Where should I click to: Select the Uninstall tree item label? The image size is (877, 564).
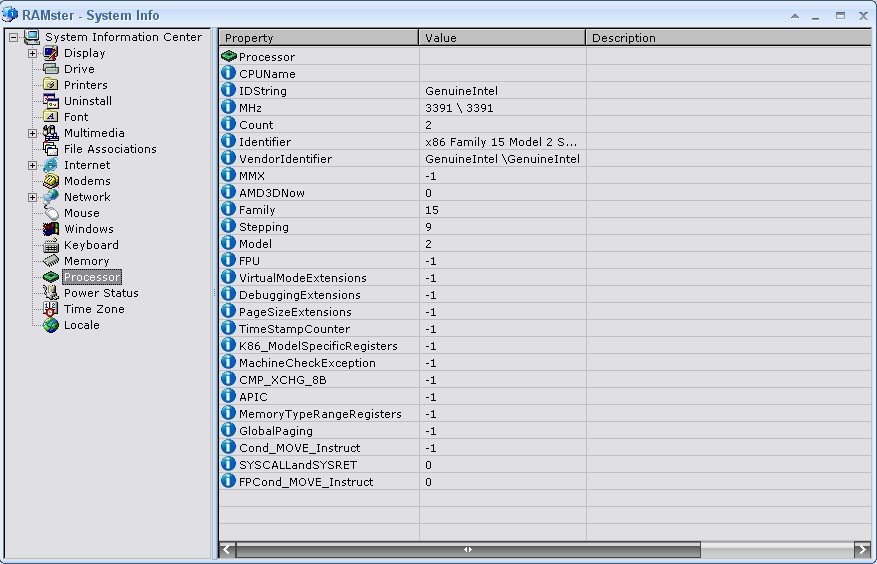pos(88,101)
